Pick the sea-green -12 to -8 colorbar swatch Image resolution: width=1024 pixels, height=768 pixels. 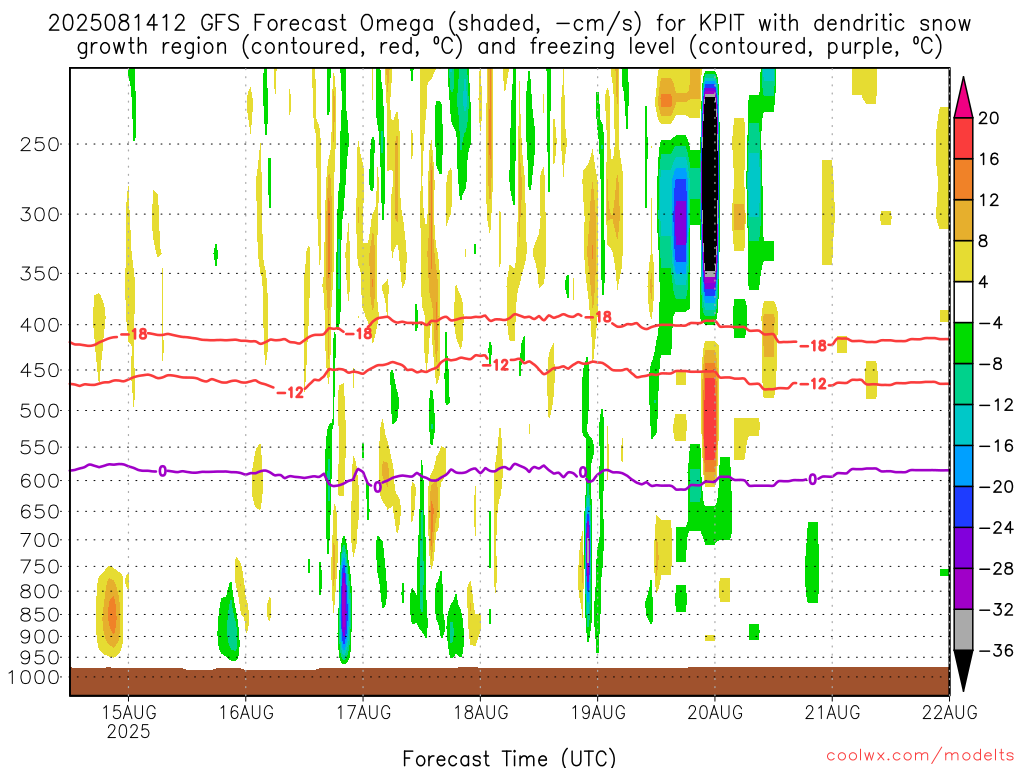(963, 384)
